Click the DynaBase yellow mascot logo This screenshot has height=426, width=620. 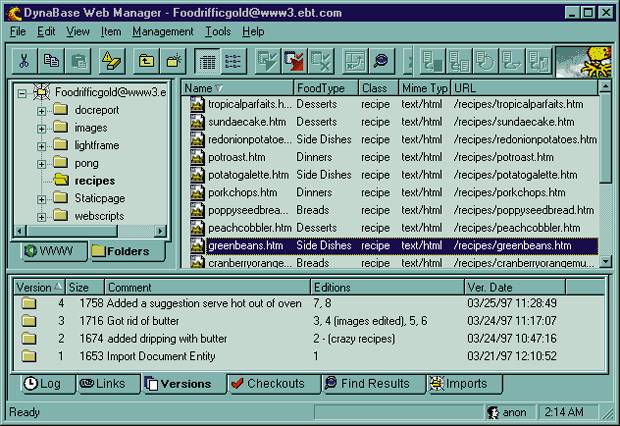583,62
